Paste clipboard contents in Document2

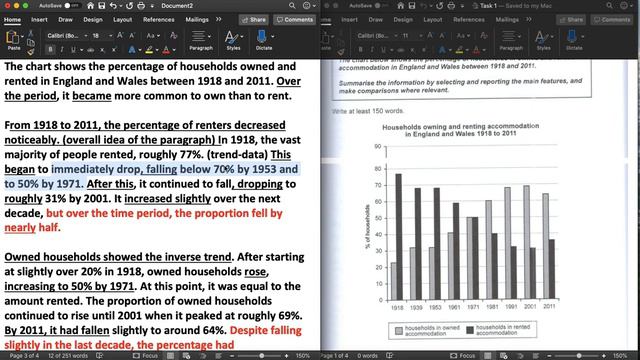(x=12, y=40)
